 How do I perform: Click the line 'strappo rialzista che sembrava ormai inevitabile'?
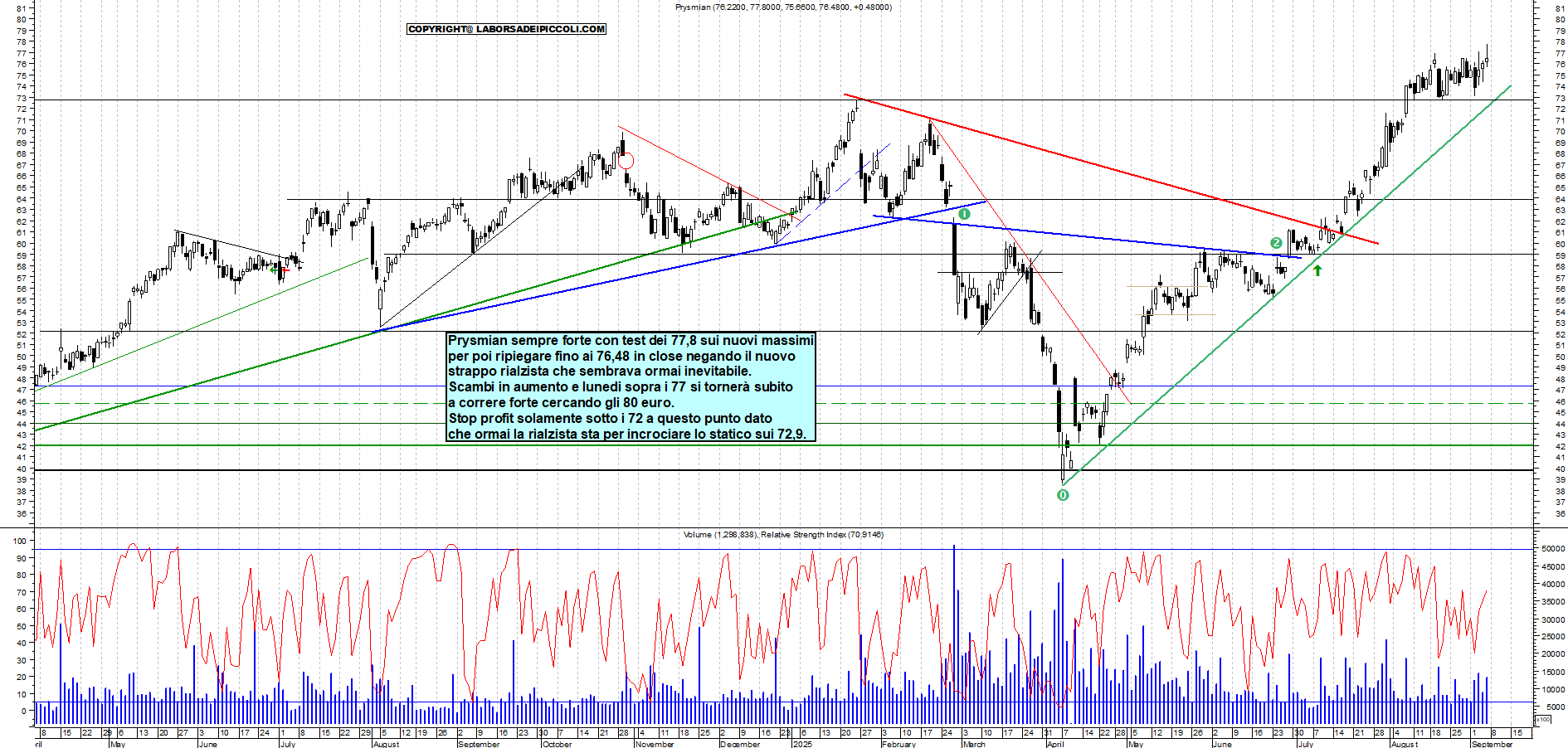600,371
